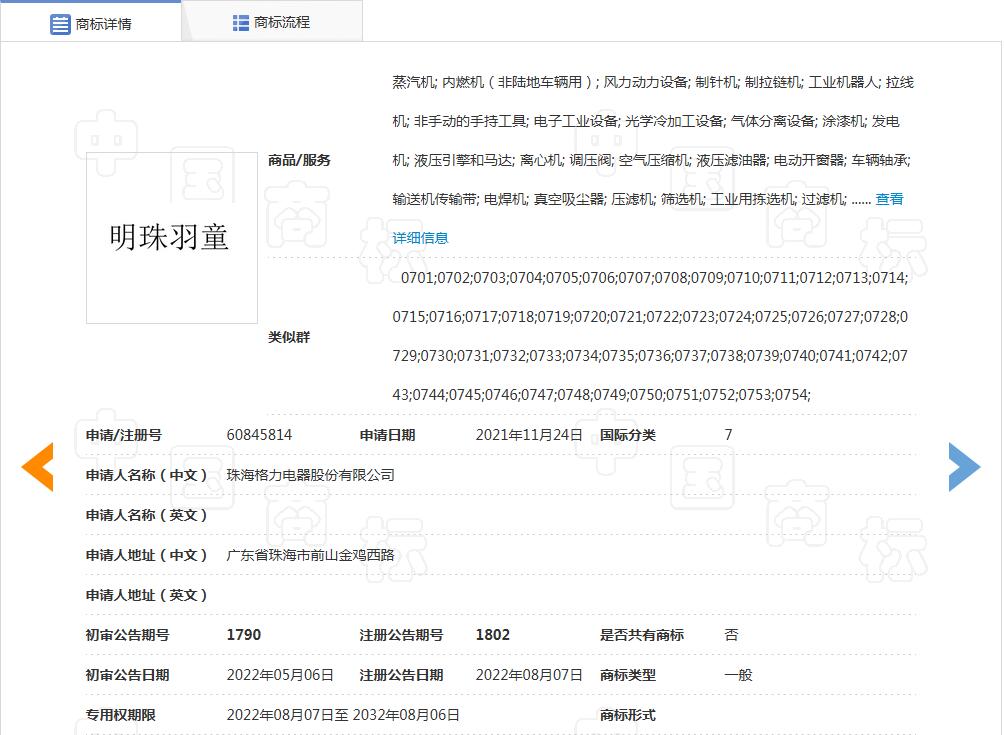Click the 商品/服务 label
Image resolution: width=1004 pixels, height=735 pixels.
pyautogui.click(x=299, y=160)
